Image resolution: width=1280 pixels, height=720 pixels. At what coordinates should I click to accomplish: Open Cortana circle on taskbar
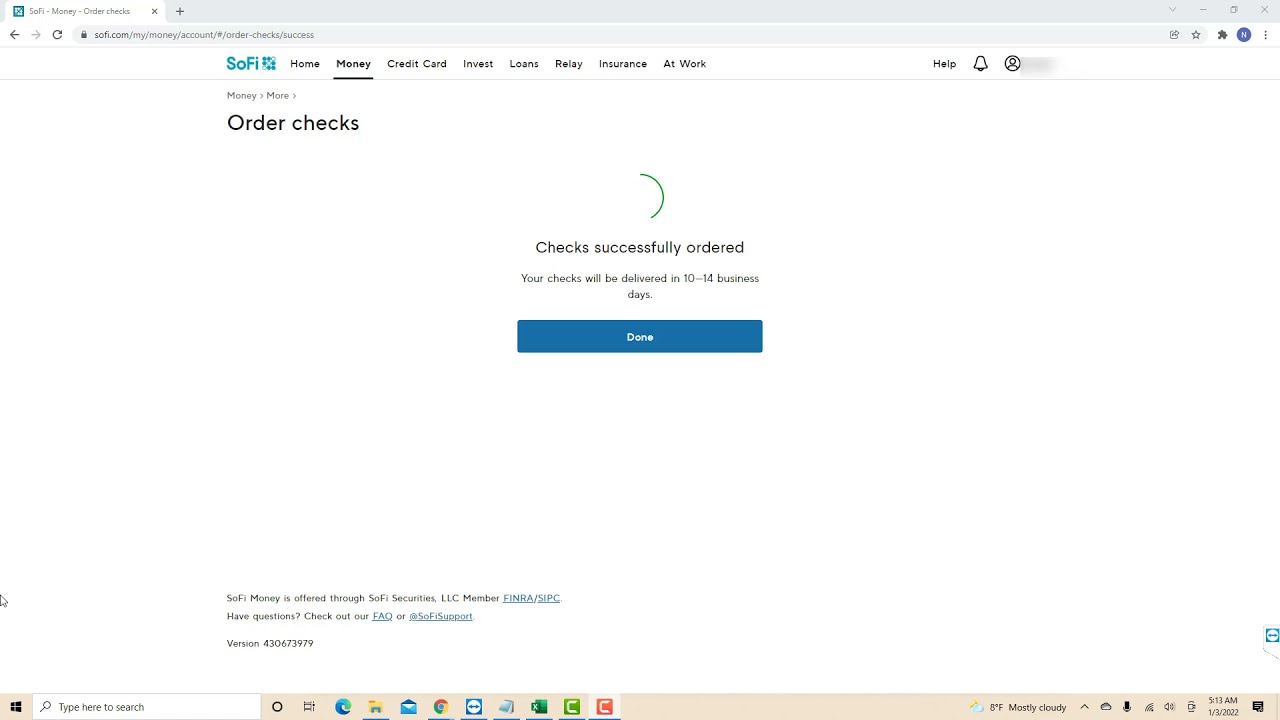coord(277,707)
